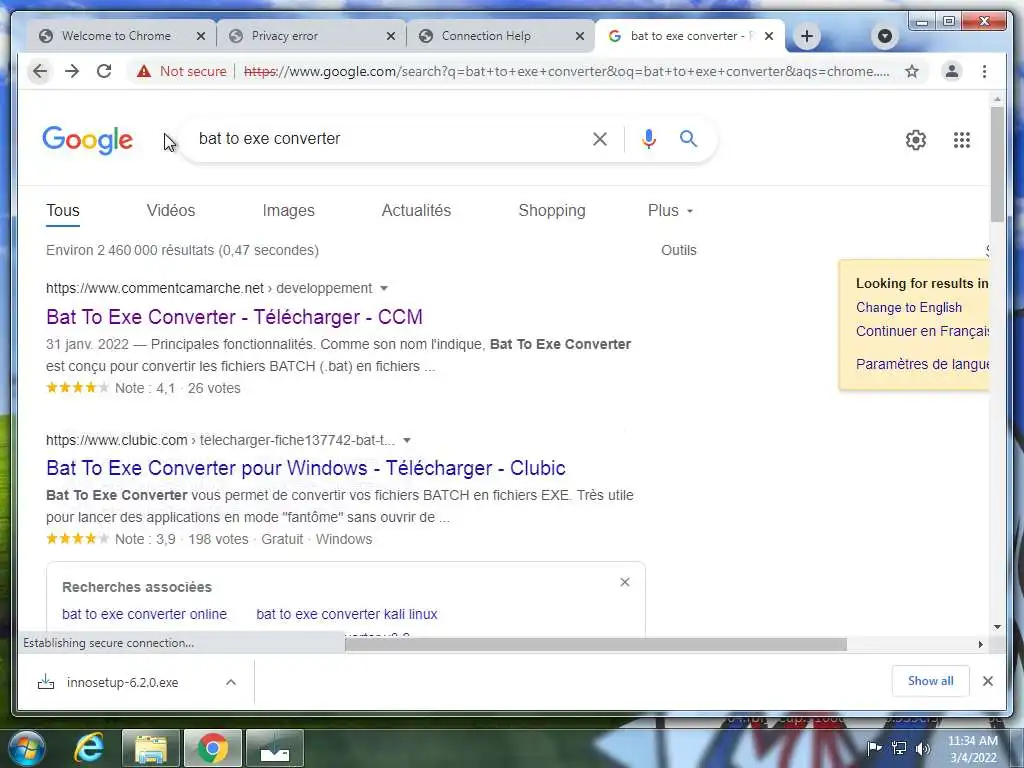Clear the search box with X
The width and height of the screenshot is (1024, 768).
pyautogui.click(x=600, y=139)
